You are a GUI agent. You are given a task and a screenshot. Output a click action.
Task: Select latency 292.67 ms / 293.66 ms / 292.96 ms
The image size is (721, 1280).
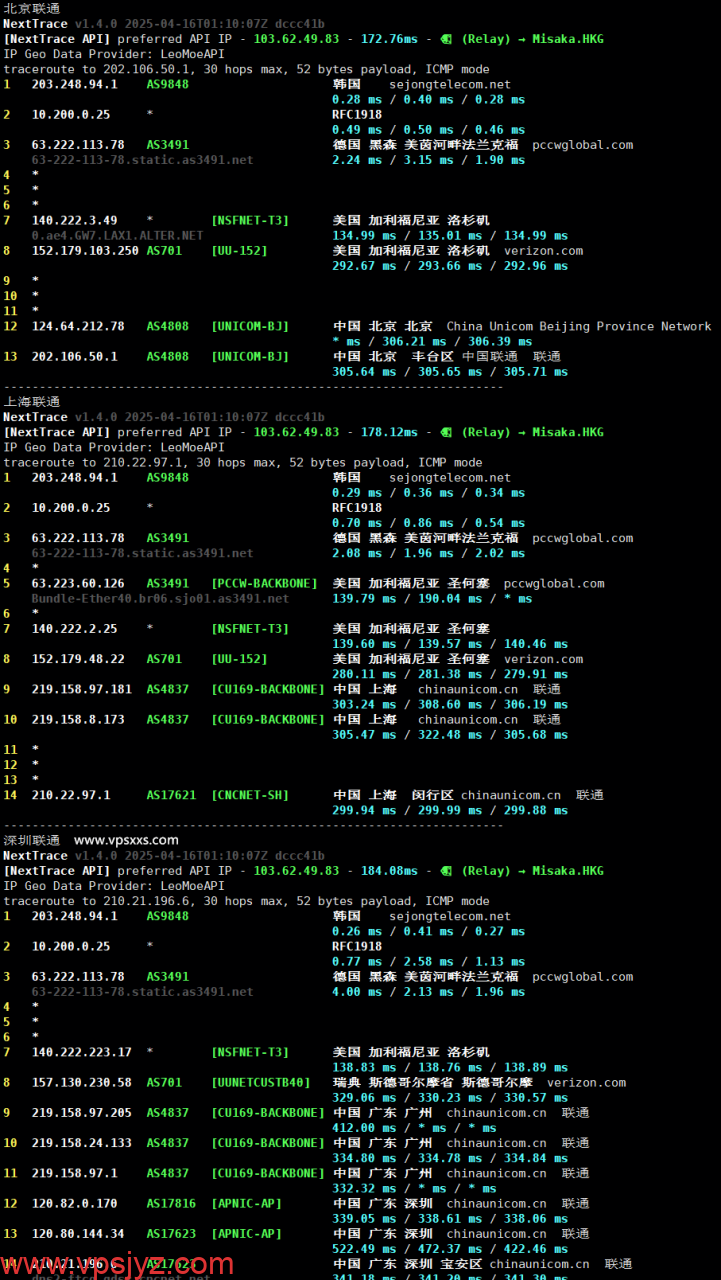click(450, 266)
